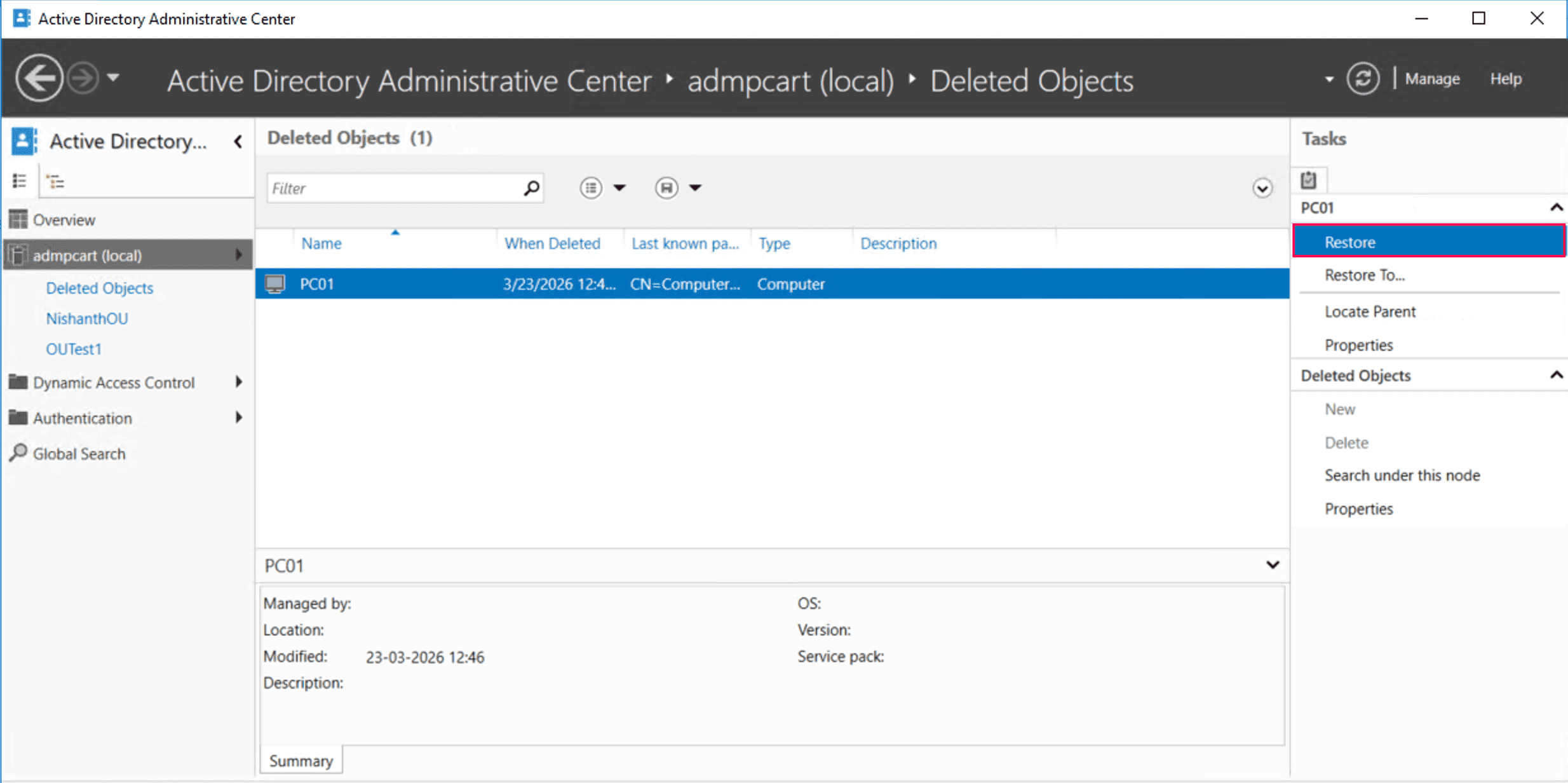This screenshot has width=1568, height=783.
Task: Collapse the PC01 preview pane
Action: (1272, 565)
